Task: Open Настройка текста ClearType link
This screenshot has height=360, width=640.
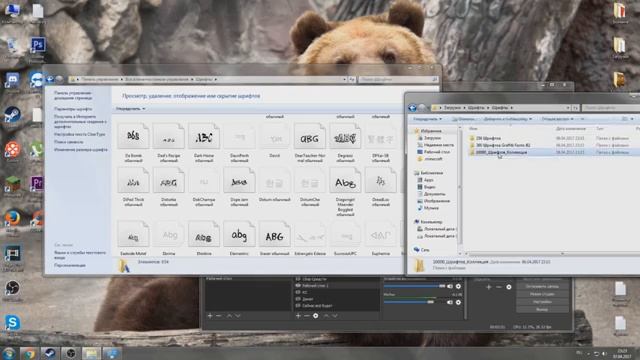Action: pos(80,134)
